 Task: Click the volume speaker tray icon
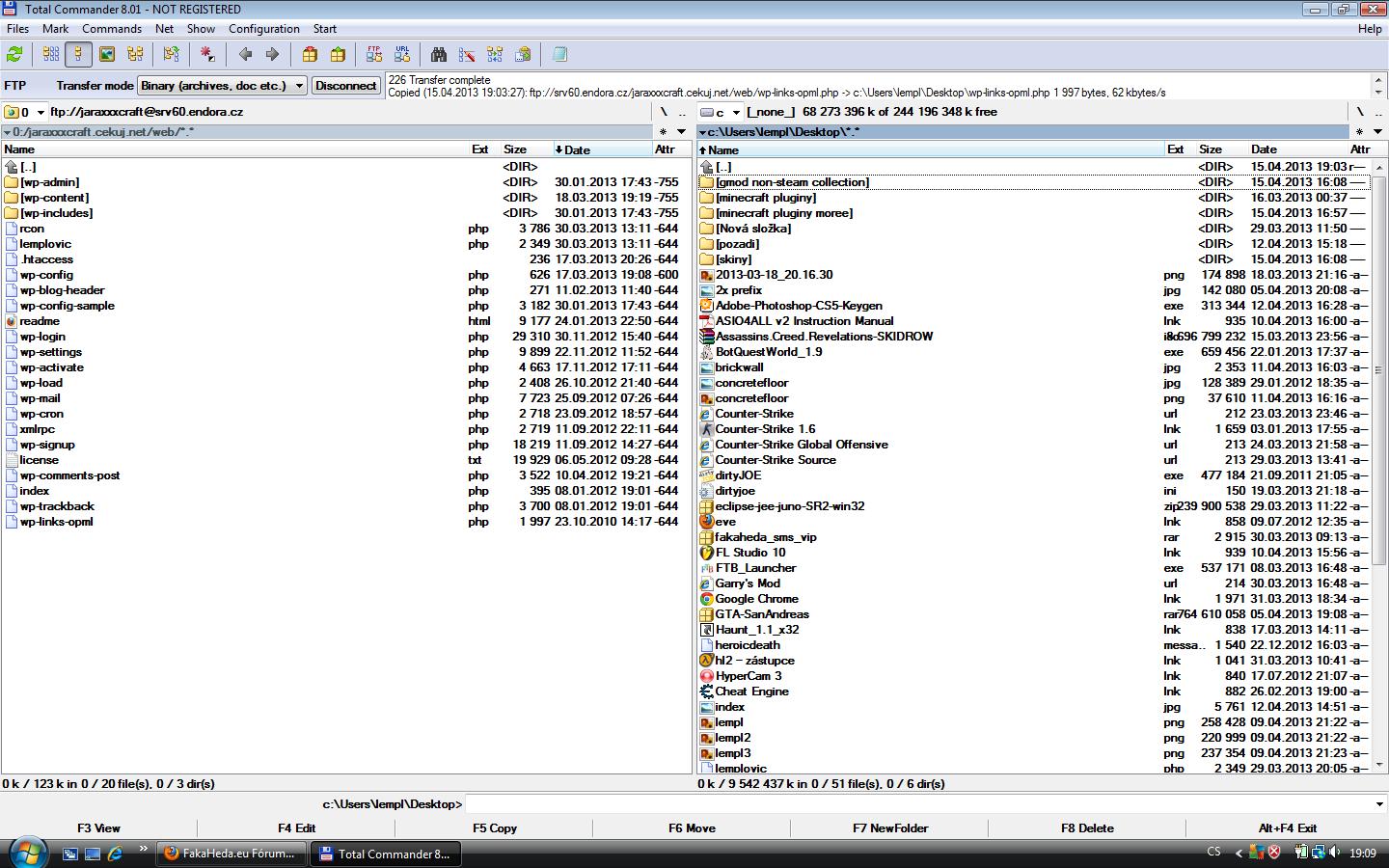pos(1334,853)
